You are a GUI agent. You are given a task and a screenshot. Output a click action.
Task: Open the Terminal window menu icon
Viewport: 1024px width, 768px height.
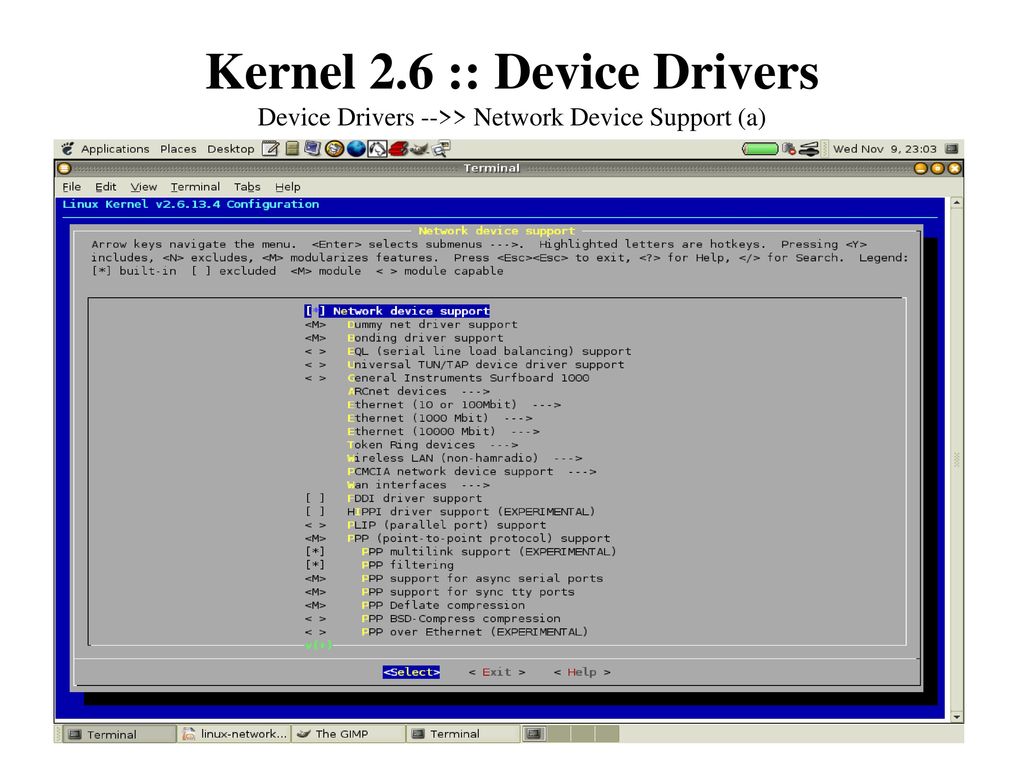(x=64, y=168)
